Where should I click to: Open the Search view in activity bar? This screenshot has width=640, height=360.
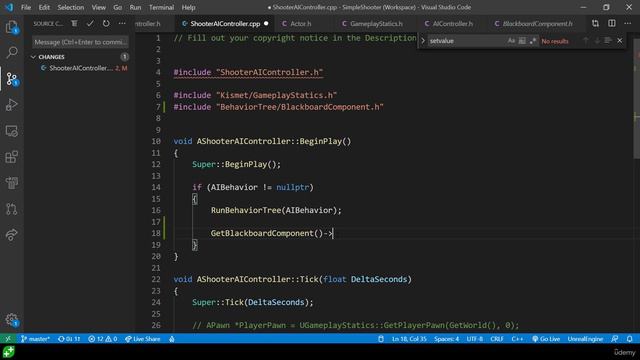tap(11, 52)
